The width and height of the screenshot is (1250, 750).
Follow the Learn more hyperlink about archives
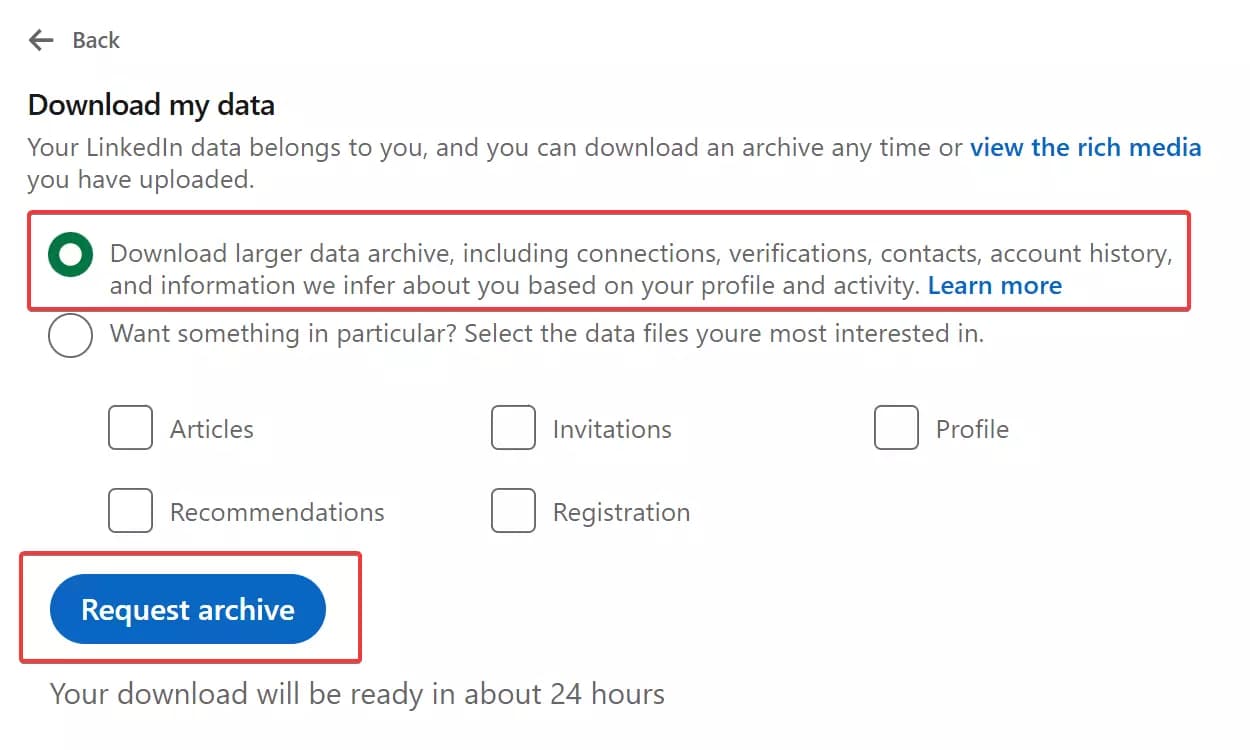click(x=995, y=285)
